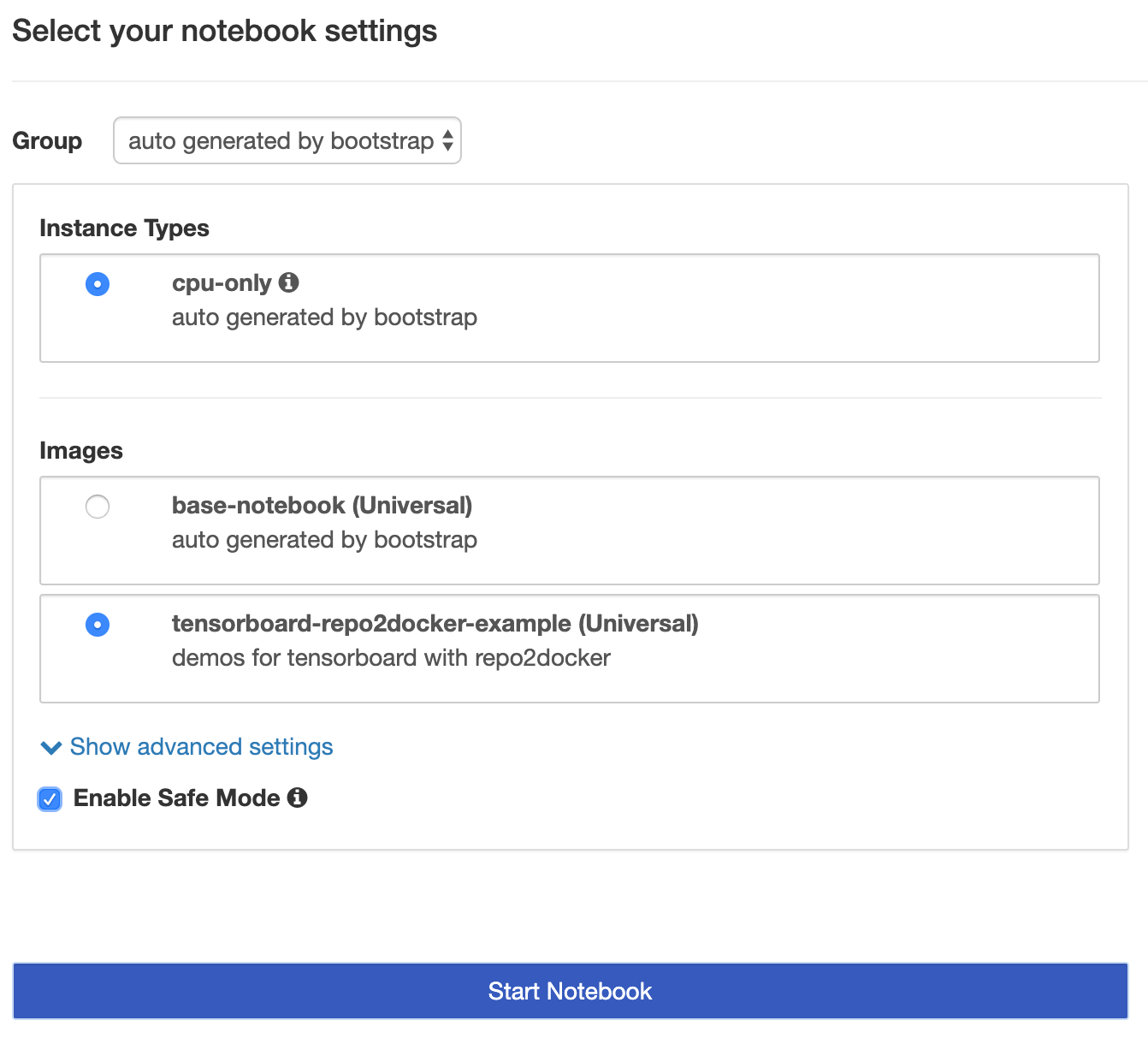Select the base-notebook (Universal) image radio button
Screen dimensions: 1148x1044
[98, 507]
